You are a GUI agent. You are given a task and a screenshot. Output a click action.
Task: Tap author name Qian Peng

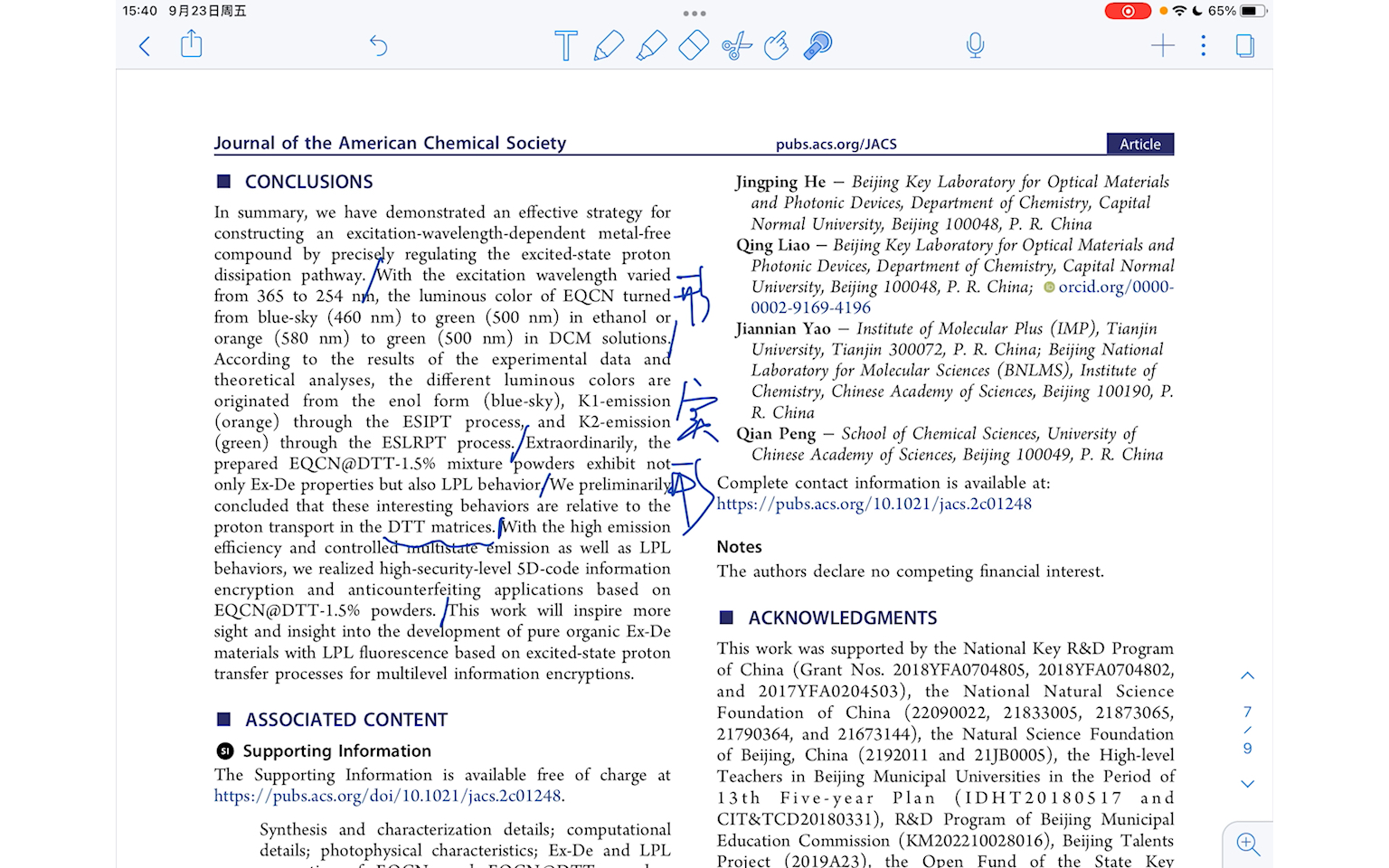776,434
